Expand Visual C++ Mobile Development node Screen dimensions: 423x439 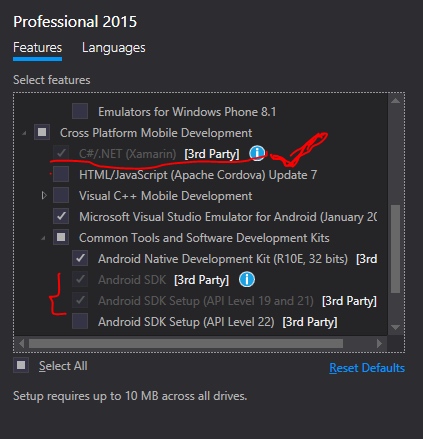[x=44, y=195]
